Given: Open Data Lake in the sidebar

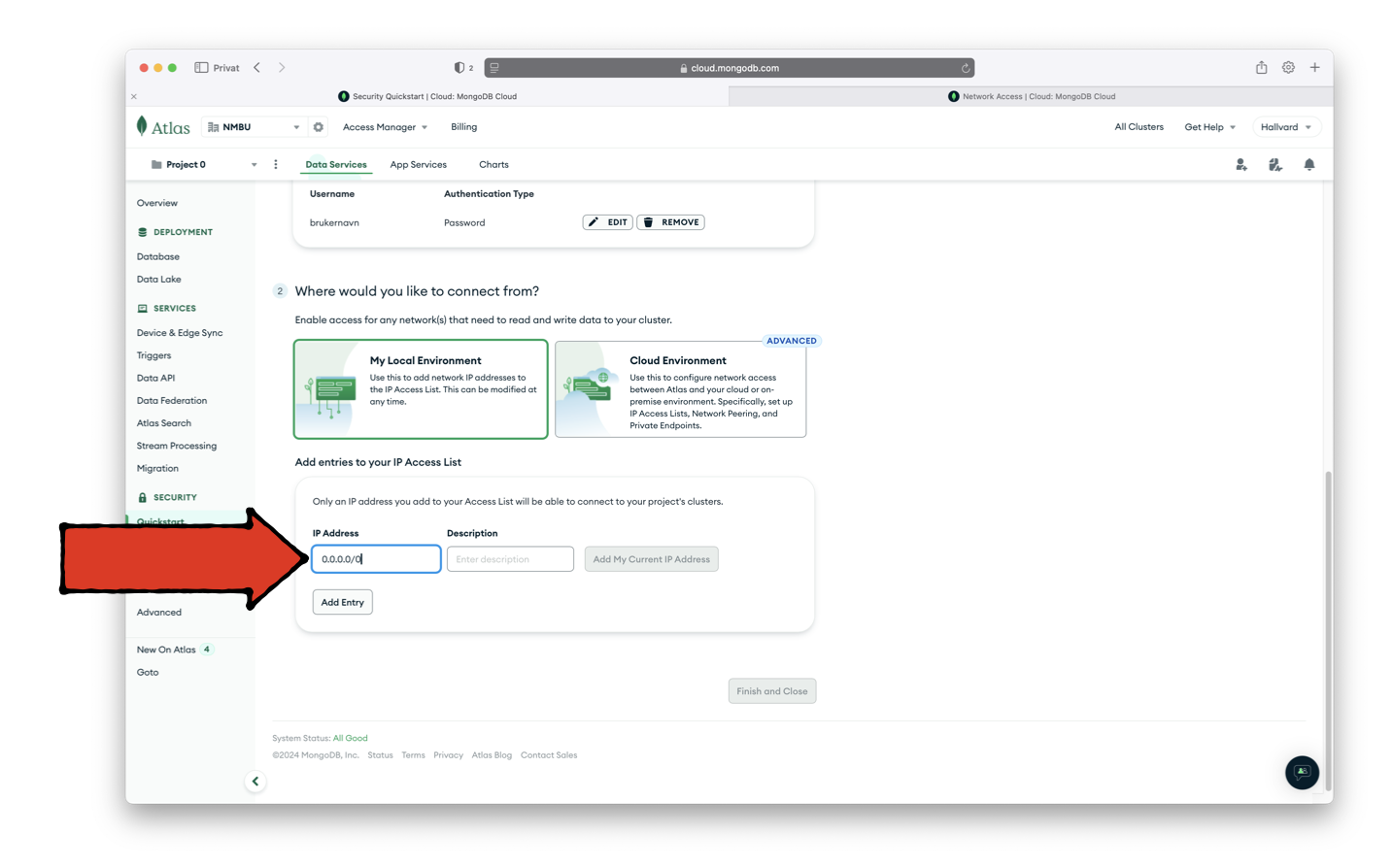Looking at the screenshot, I should point(159,280).
